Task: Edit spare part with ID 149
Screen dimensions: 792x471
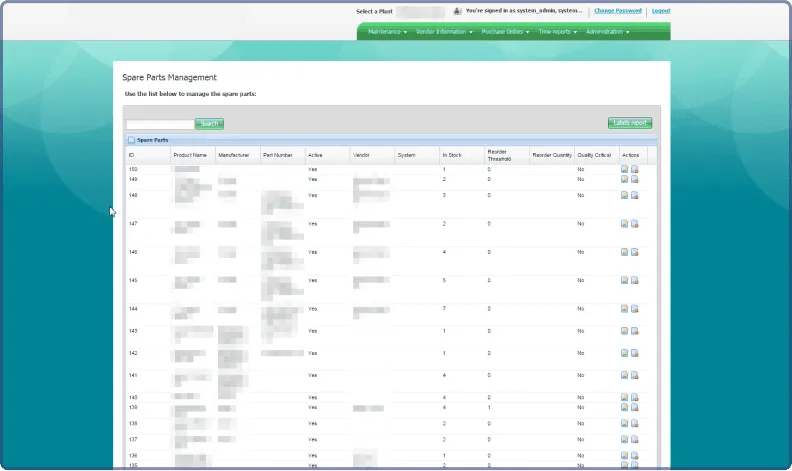Action: (x=624, y=179)
